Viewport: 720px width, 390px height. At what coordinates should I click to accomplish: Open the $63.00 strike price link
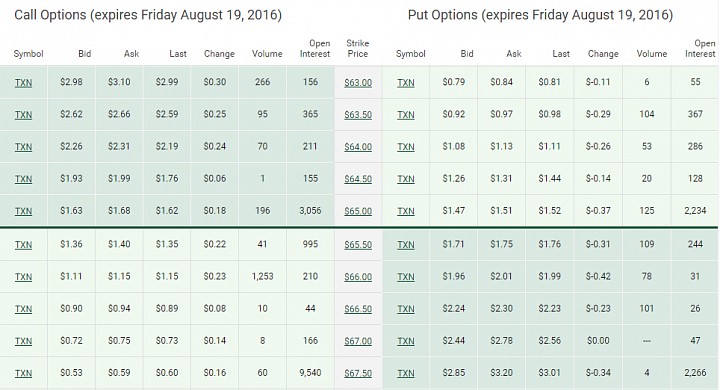(x=358, y=83)
